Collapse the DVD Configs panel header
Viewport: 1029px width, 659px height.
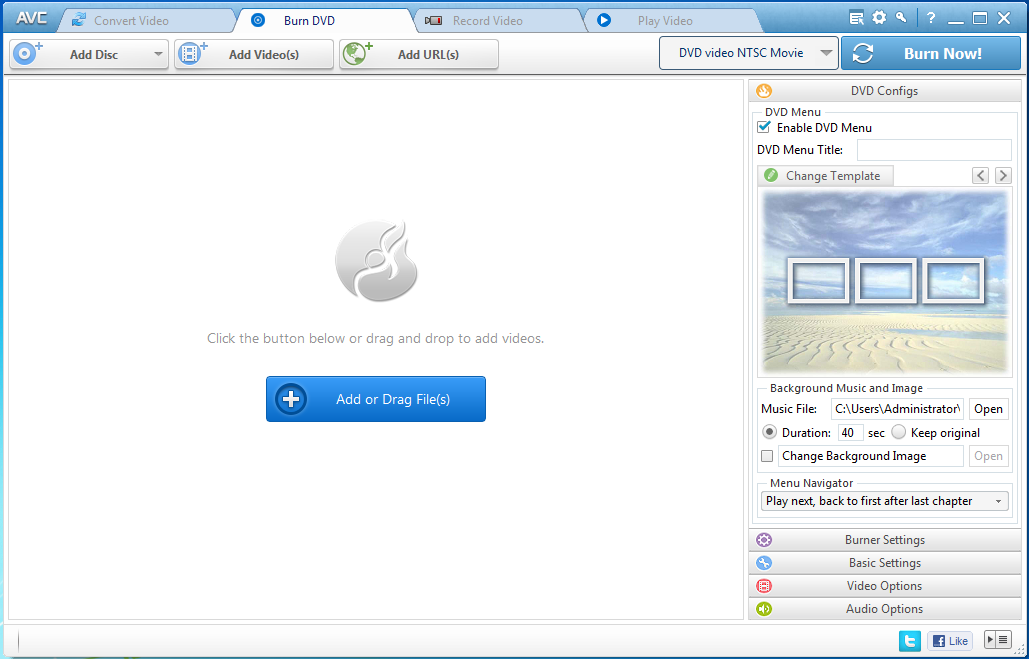click(885, 91)
